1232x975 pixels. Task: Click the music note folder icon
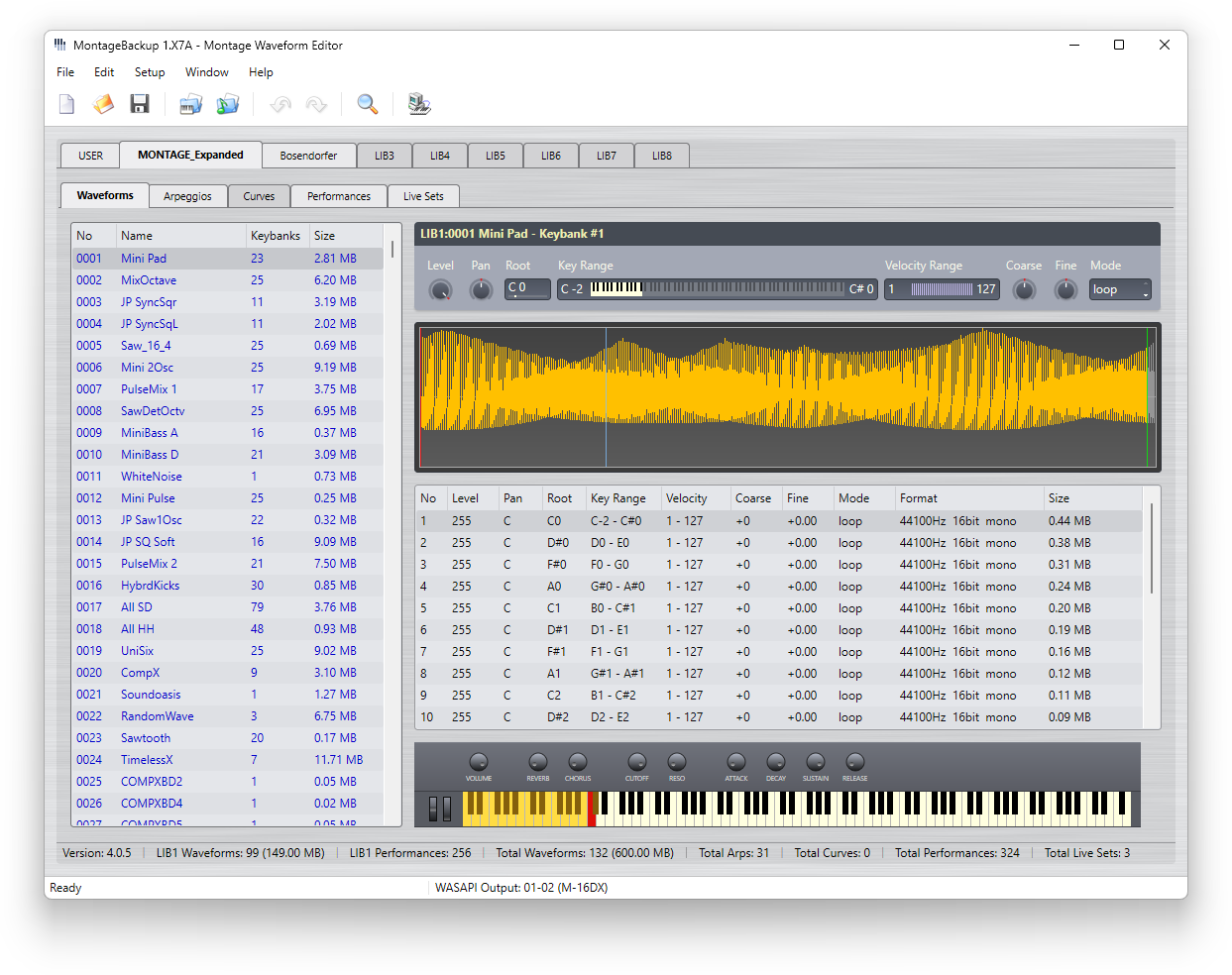click(228, 104)
